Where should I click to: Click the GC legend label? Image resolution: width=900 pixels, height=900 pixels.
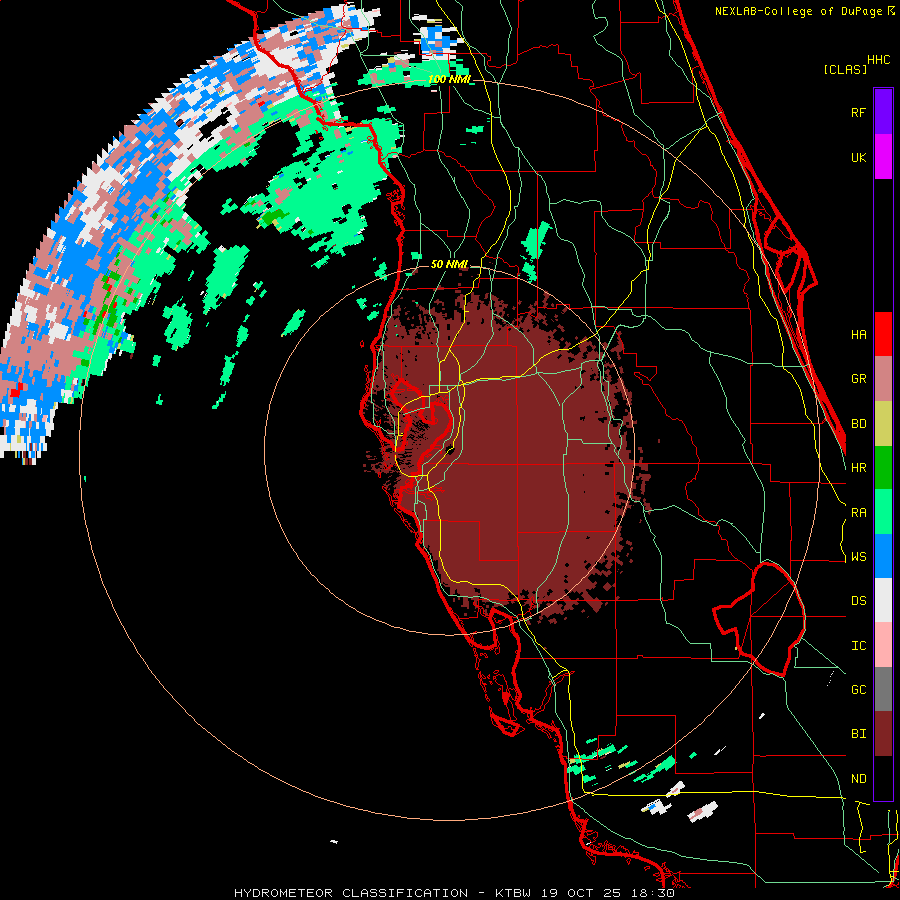point(858,690)
